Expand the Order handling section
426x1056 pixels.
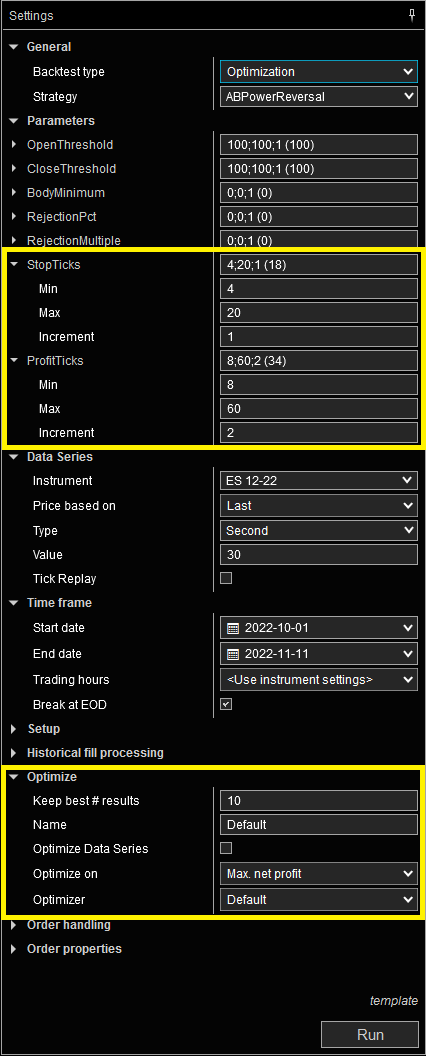pos(14,925)
